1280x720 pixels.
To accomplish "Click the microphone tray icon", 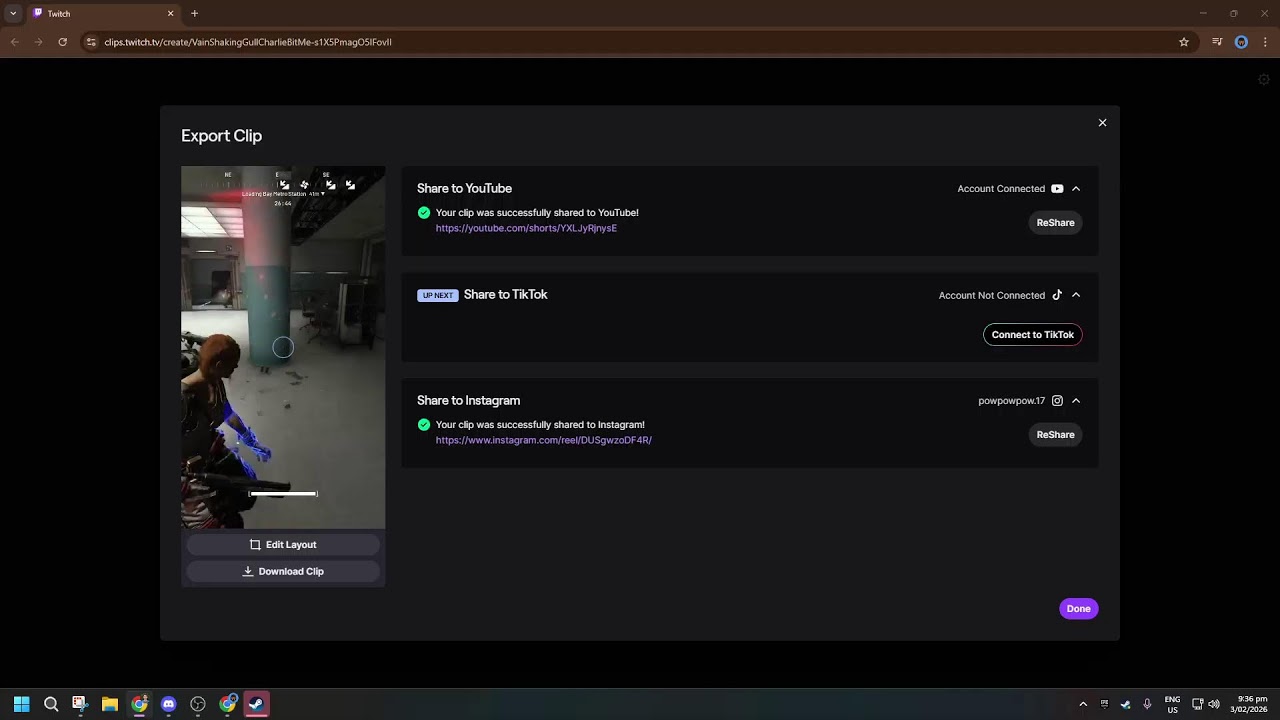I will [1147, 704].
